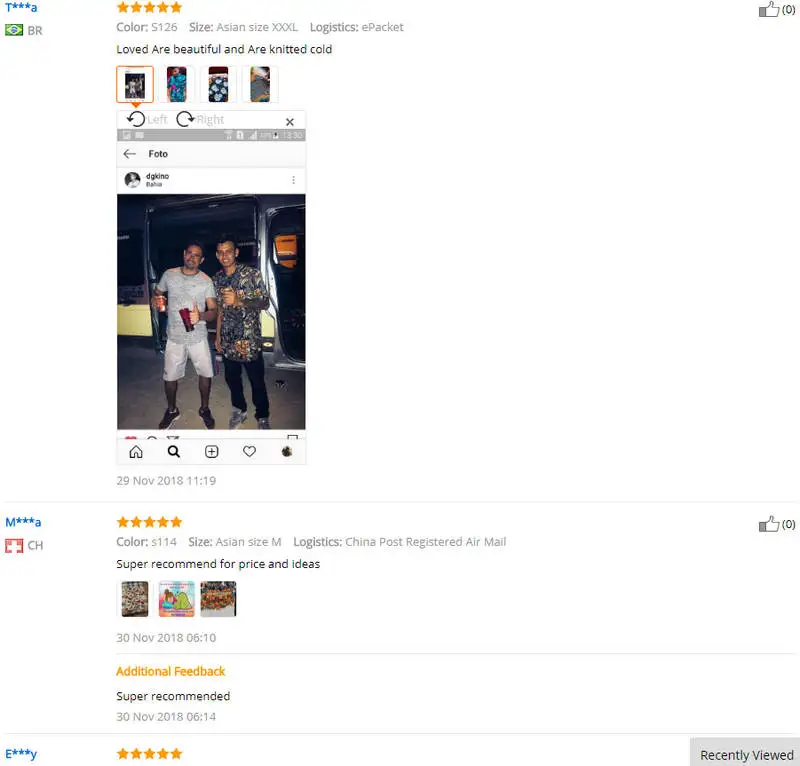
Task: Rotate the review photo right
Action: tap(200, 119)
